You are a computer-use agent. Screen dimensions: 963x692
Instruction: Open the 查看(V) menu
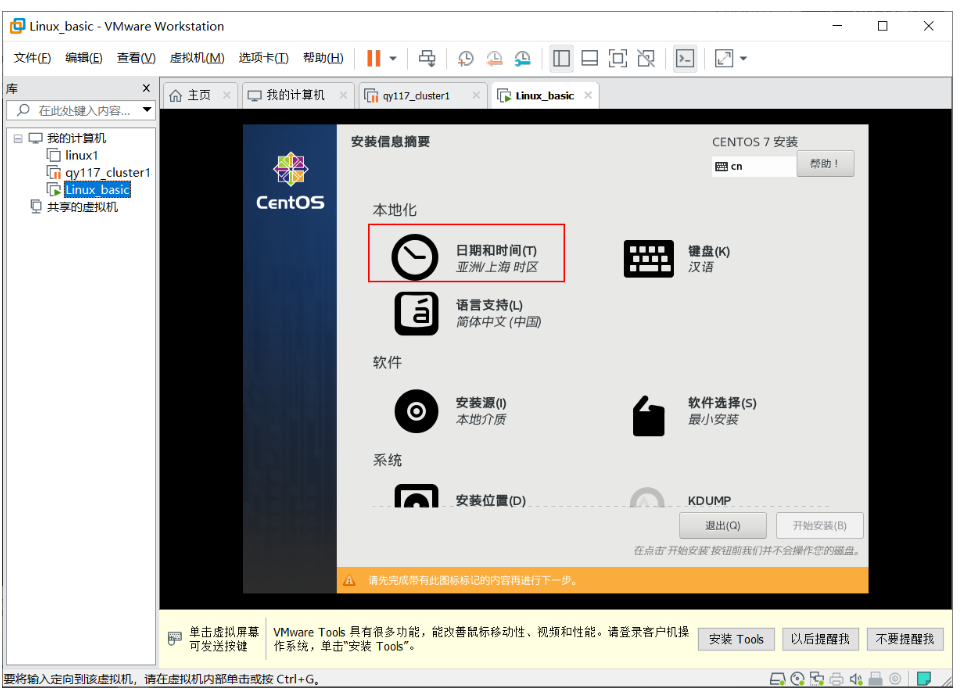(136, 58)
